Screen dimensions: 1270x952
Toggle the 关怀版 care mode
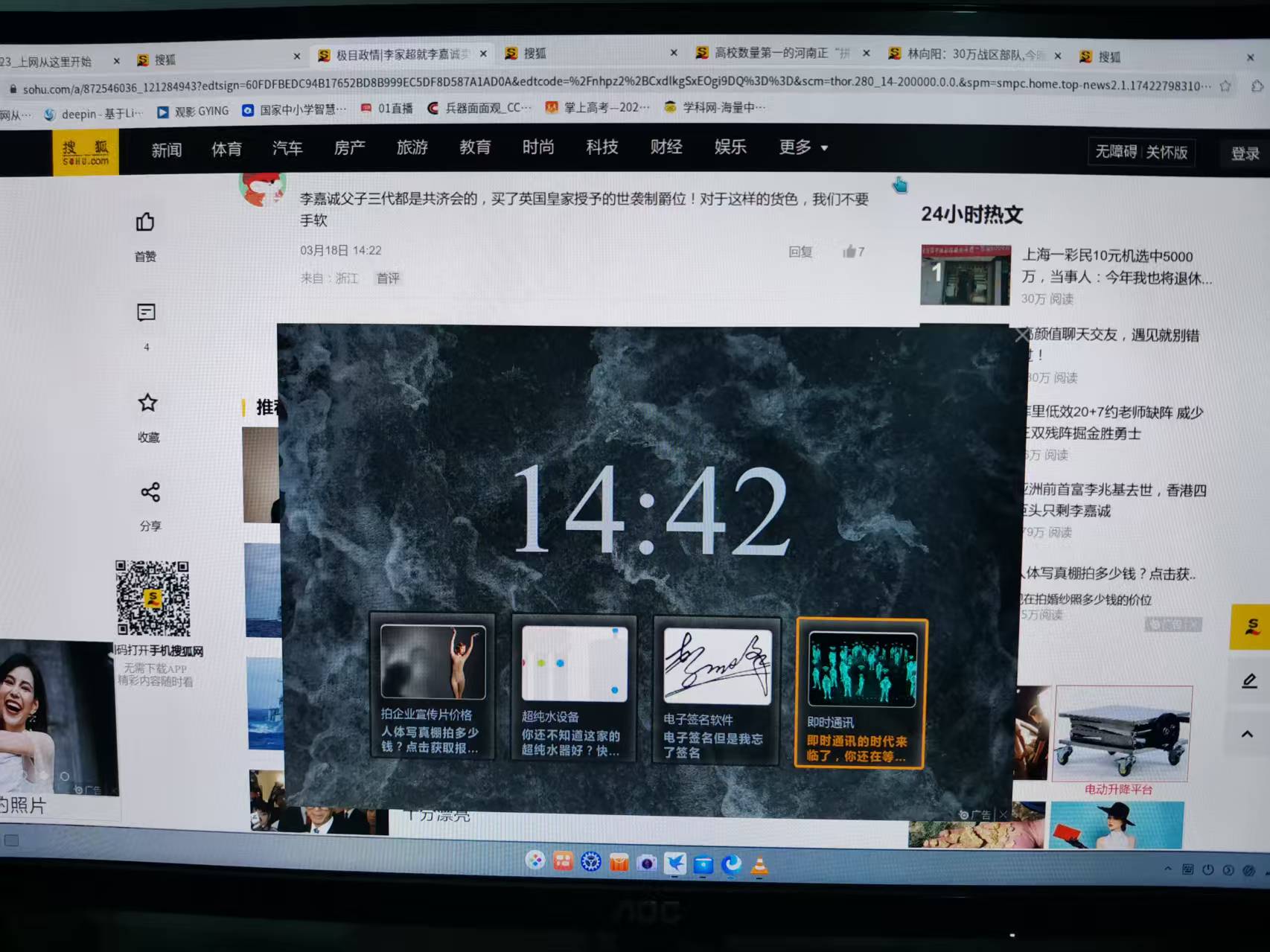click(1167, 153)
